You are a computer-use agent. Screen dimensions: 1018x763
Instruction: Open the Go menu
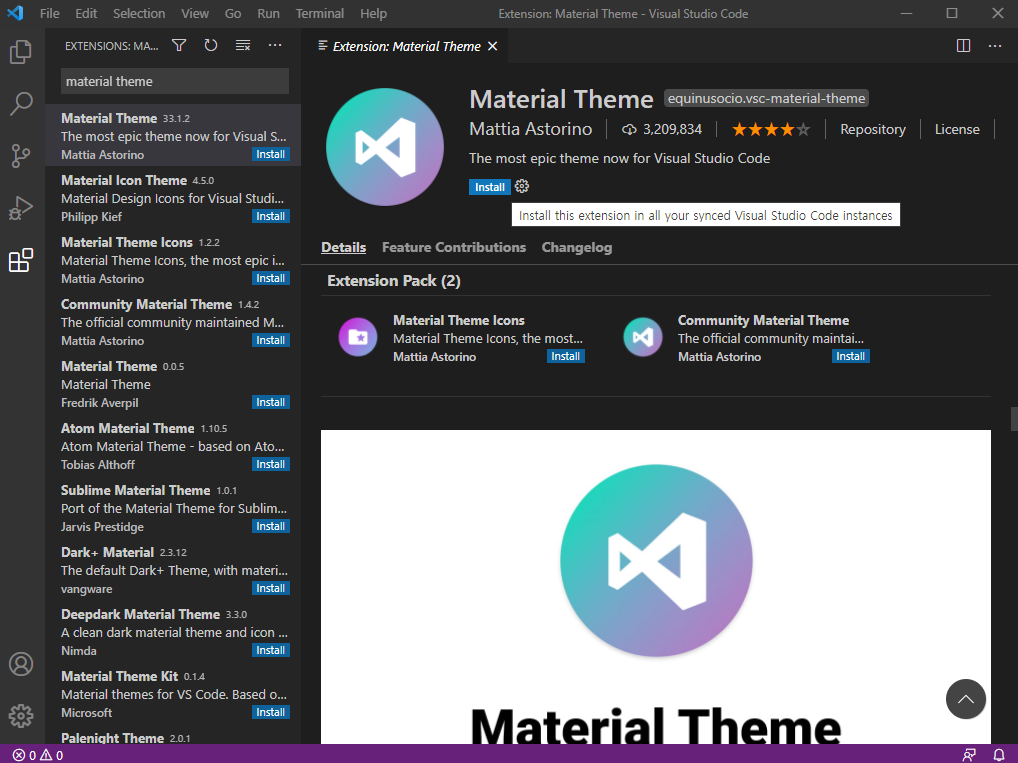[x=233, y=13]
